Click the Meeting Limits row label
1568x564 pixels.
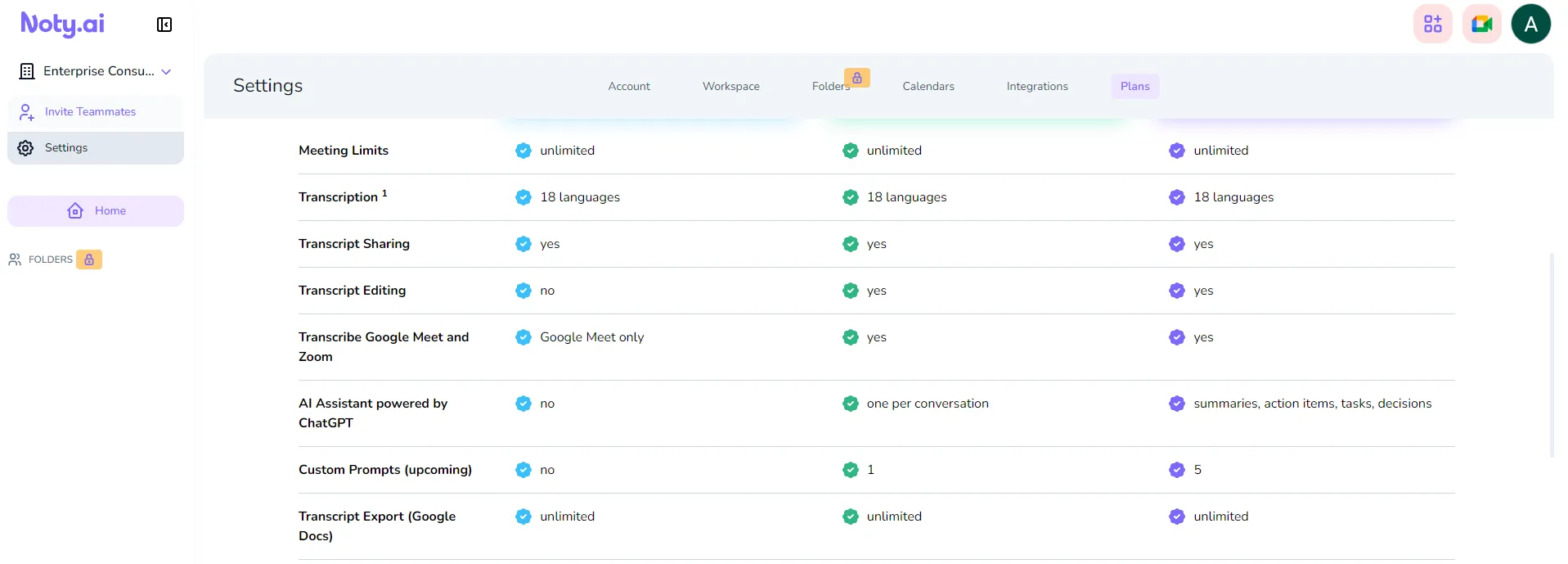point(344,151)
